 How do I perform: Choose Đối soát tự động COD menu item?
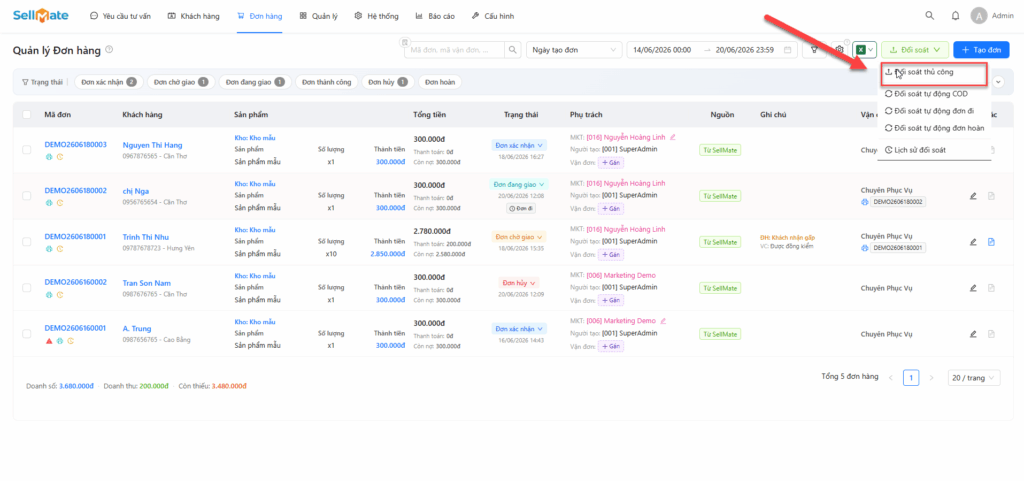[934, 94]
